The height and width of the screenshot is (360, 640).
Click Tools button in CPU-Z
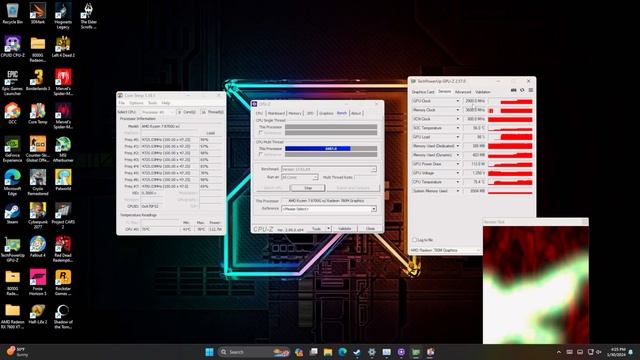pyautogui.click(x=316, y=229)
